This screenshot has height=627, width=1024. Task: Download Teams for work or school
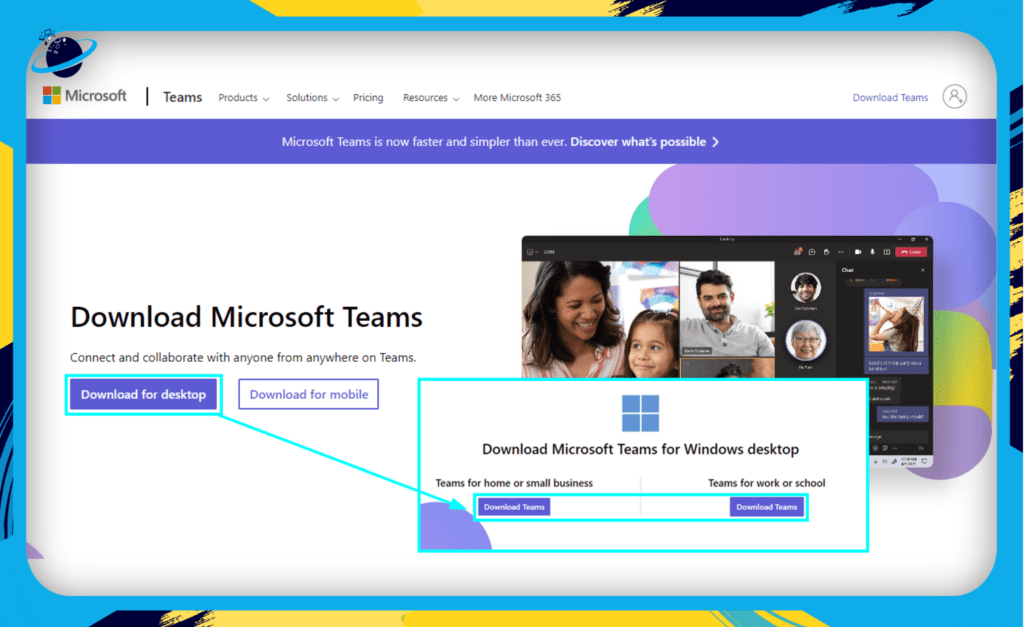click(767, 507)
